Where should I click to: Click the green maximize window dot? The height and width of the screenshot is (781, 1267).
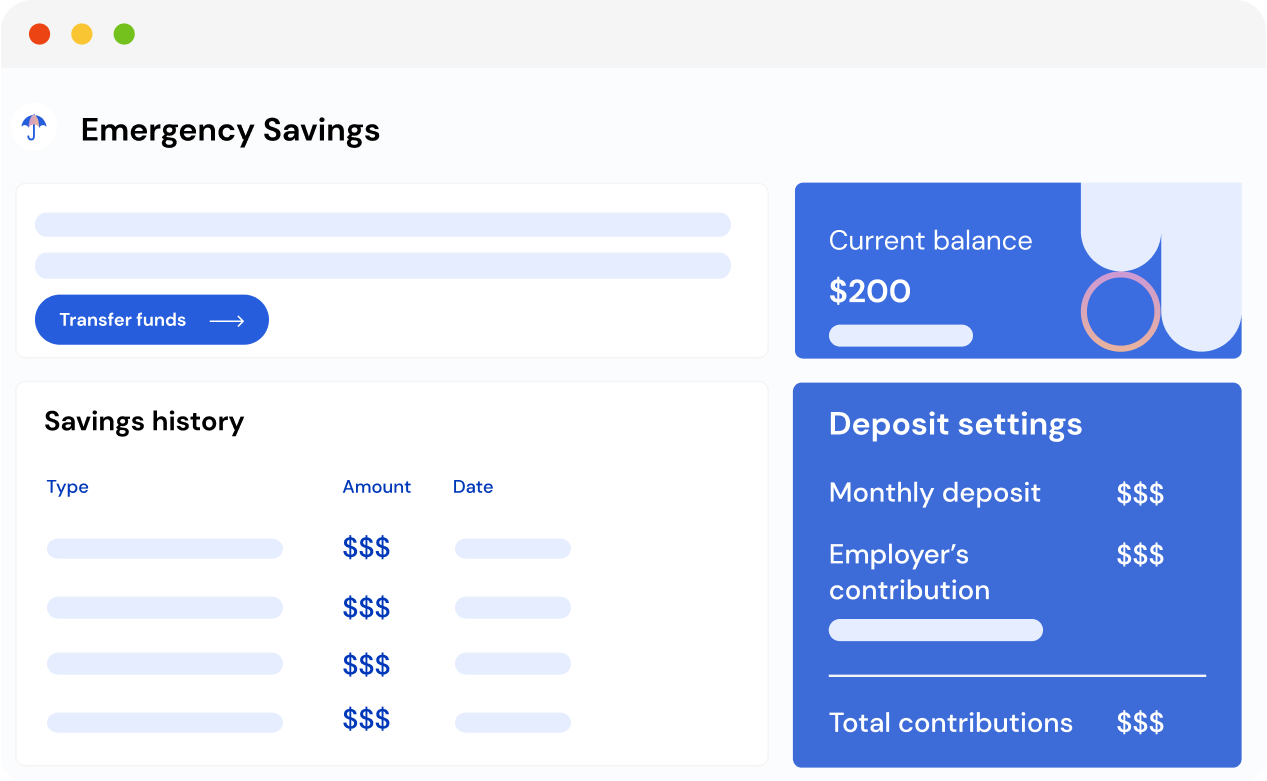[124, 34]
